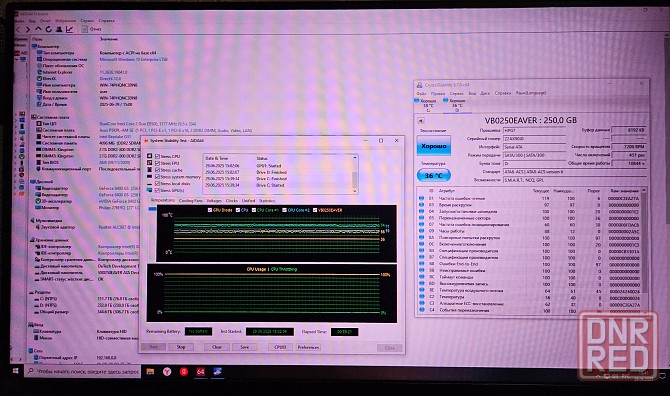
Task: Click the AIDA64 forward navigation arrow
Action: coord(27,29)
